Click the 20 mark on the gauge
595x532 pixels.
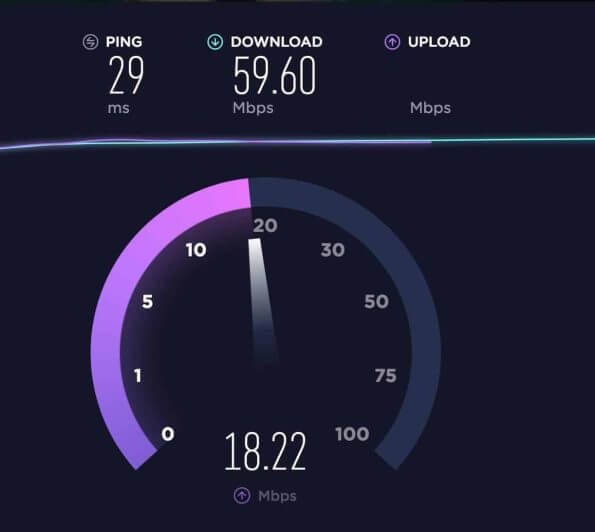pyautogui.click(x=265, y=225)
